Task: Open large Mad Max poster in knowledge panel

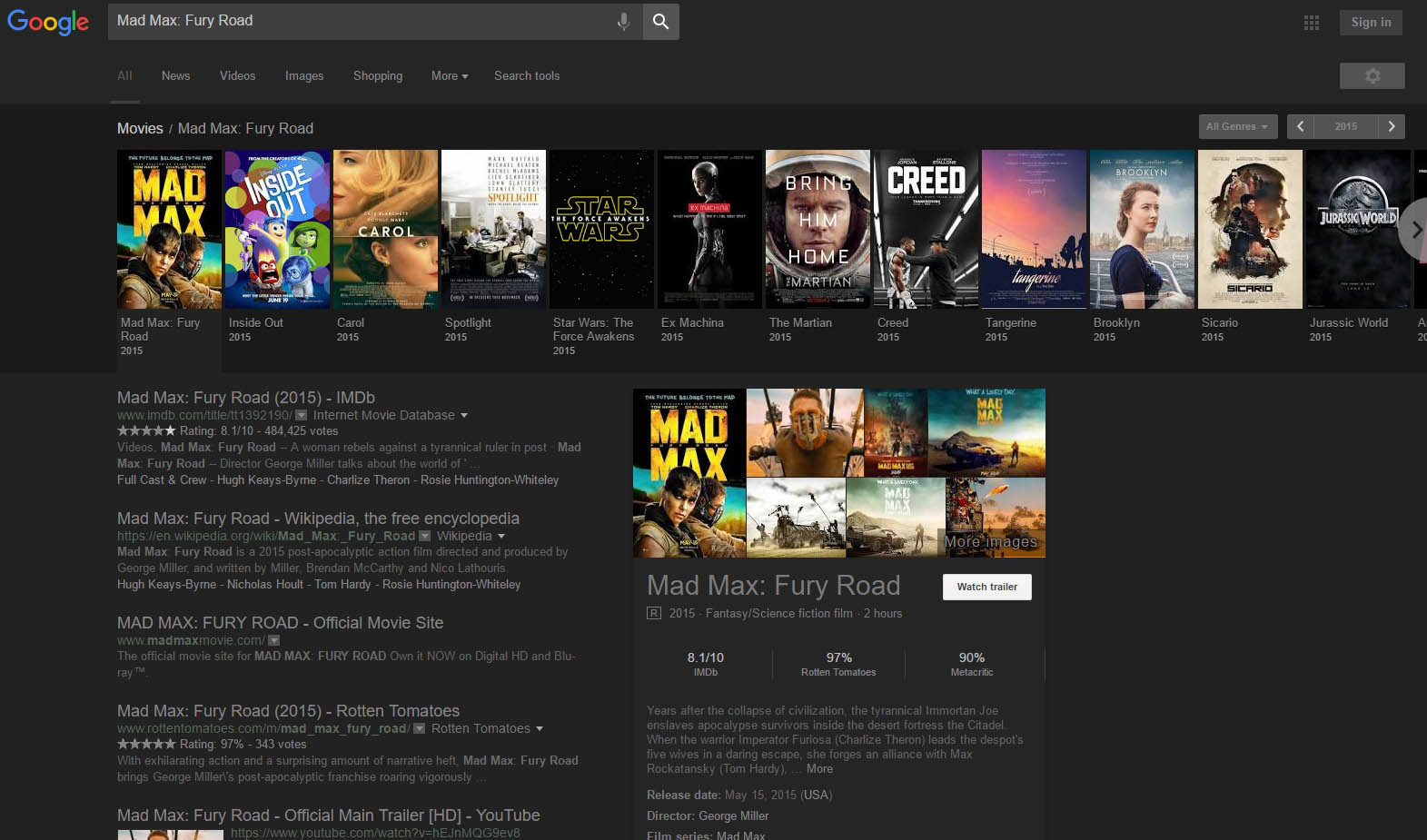Action: click(x=689, y=472)
